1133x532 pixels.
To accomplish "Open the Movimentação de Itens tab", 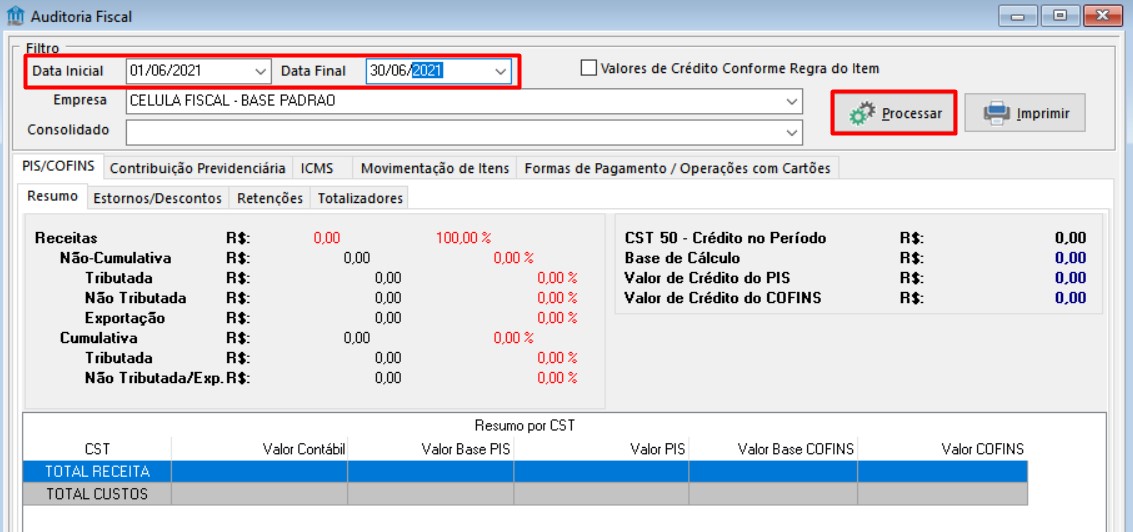I will click(435, 168).
